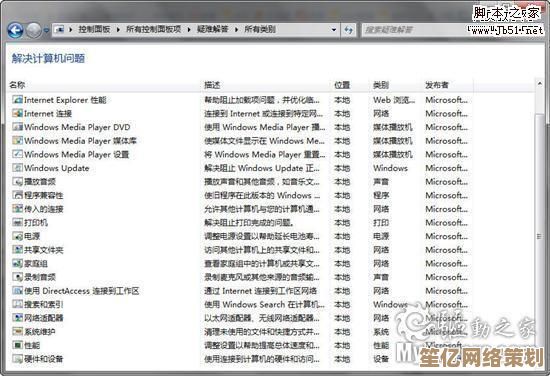Click the 性能 troubleshooter icon
Image resolution: width=550 pixels, height=376 pixels.
[17, 345]
